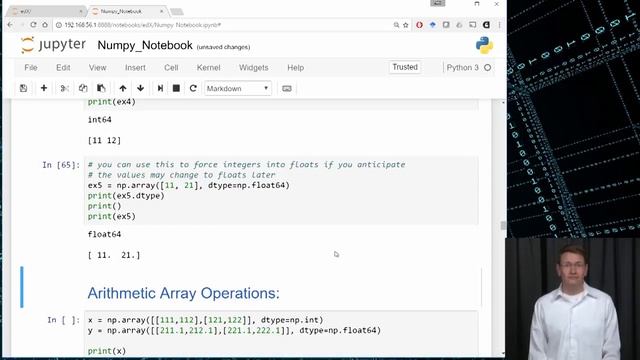Click the float64 output text

[x=104, y=234]
